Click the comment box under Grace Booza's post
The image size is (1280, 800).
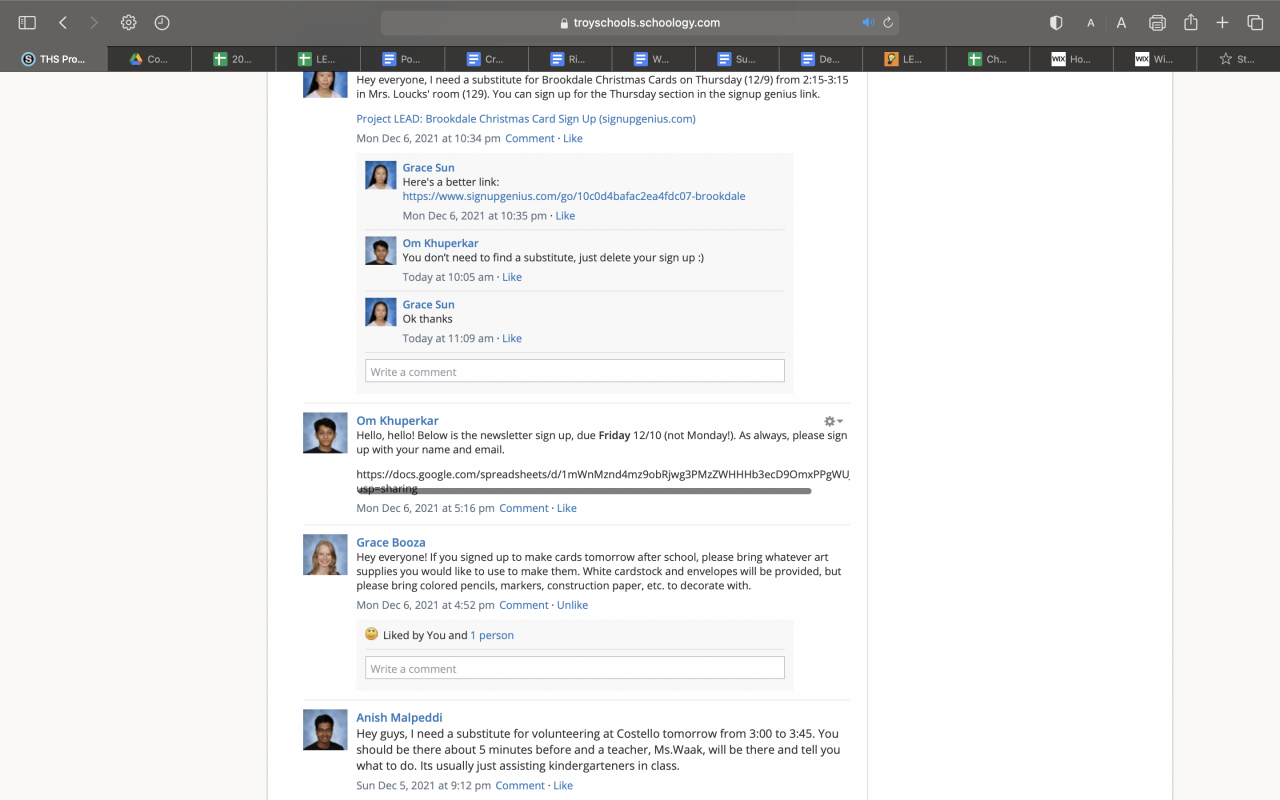pos(575,668)
